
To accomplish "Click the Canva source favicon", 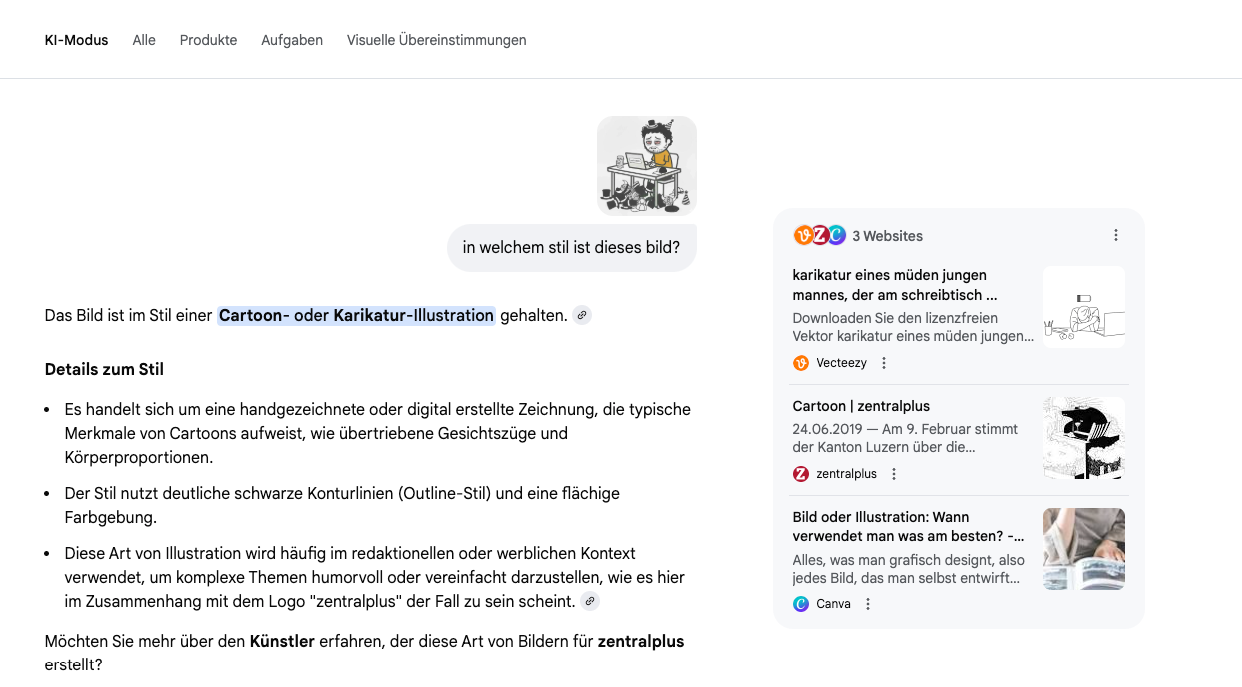I will (801, 604).
